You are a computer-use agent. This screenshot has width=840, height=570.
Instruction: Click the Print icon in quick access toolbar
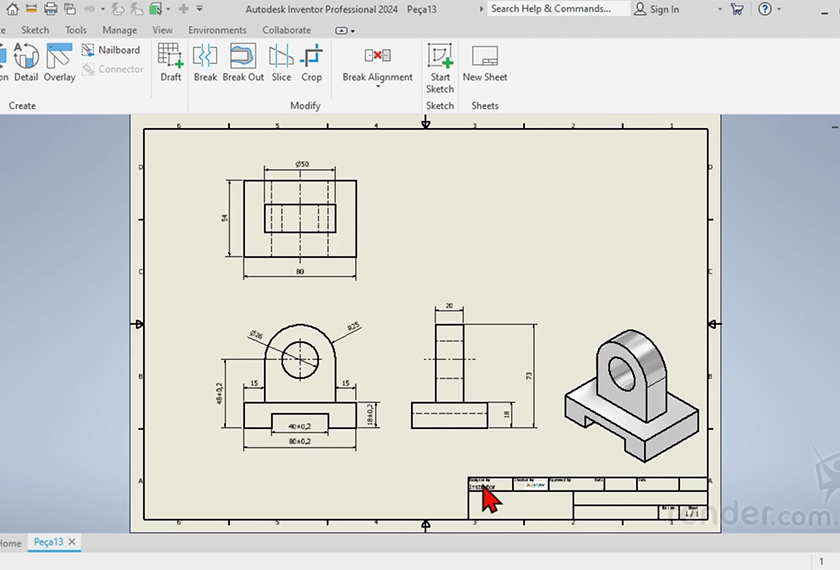[51, 9]
